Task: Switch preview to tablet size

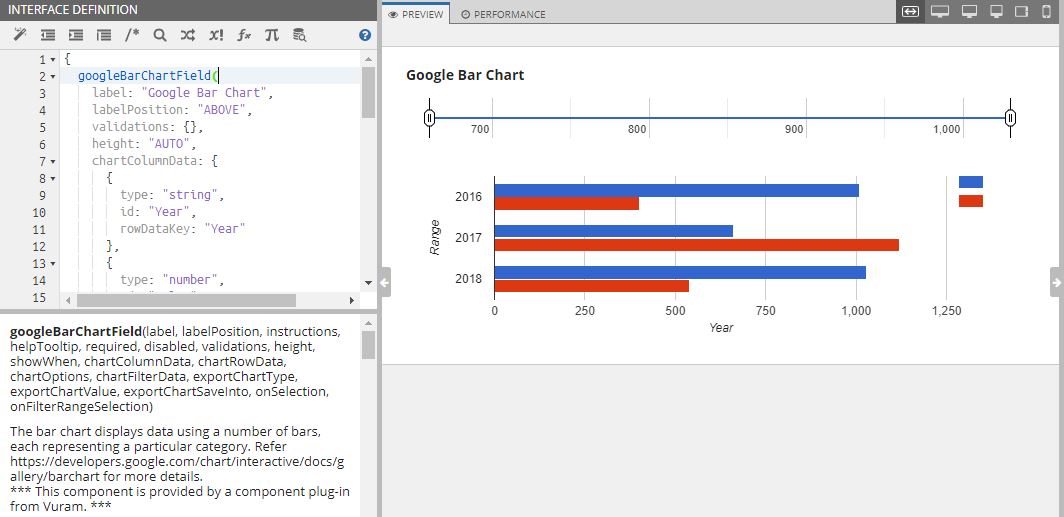Action: [x=1022, y=12]
